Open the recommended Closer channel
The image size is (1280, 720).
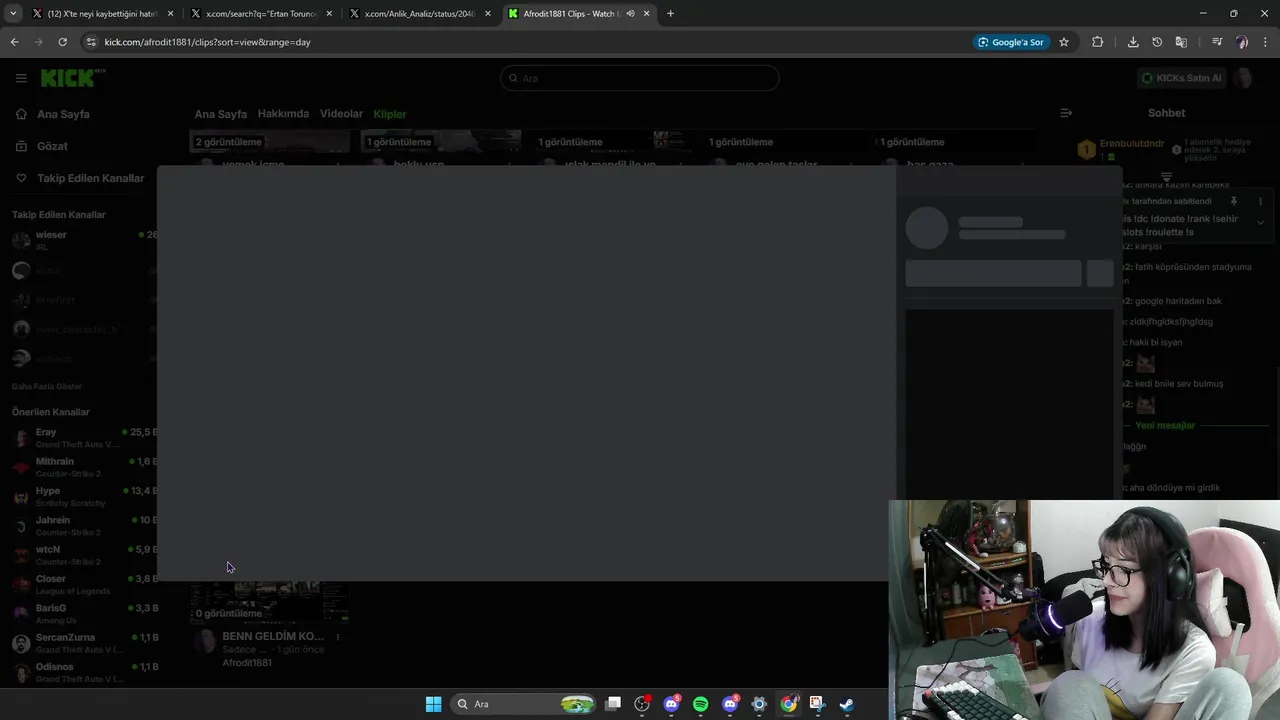coord(84,585)
